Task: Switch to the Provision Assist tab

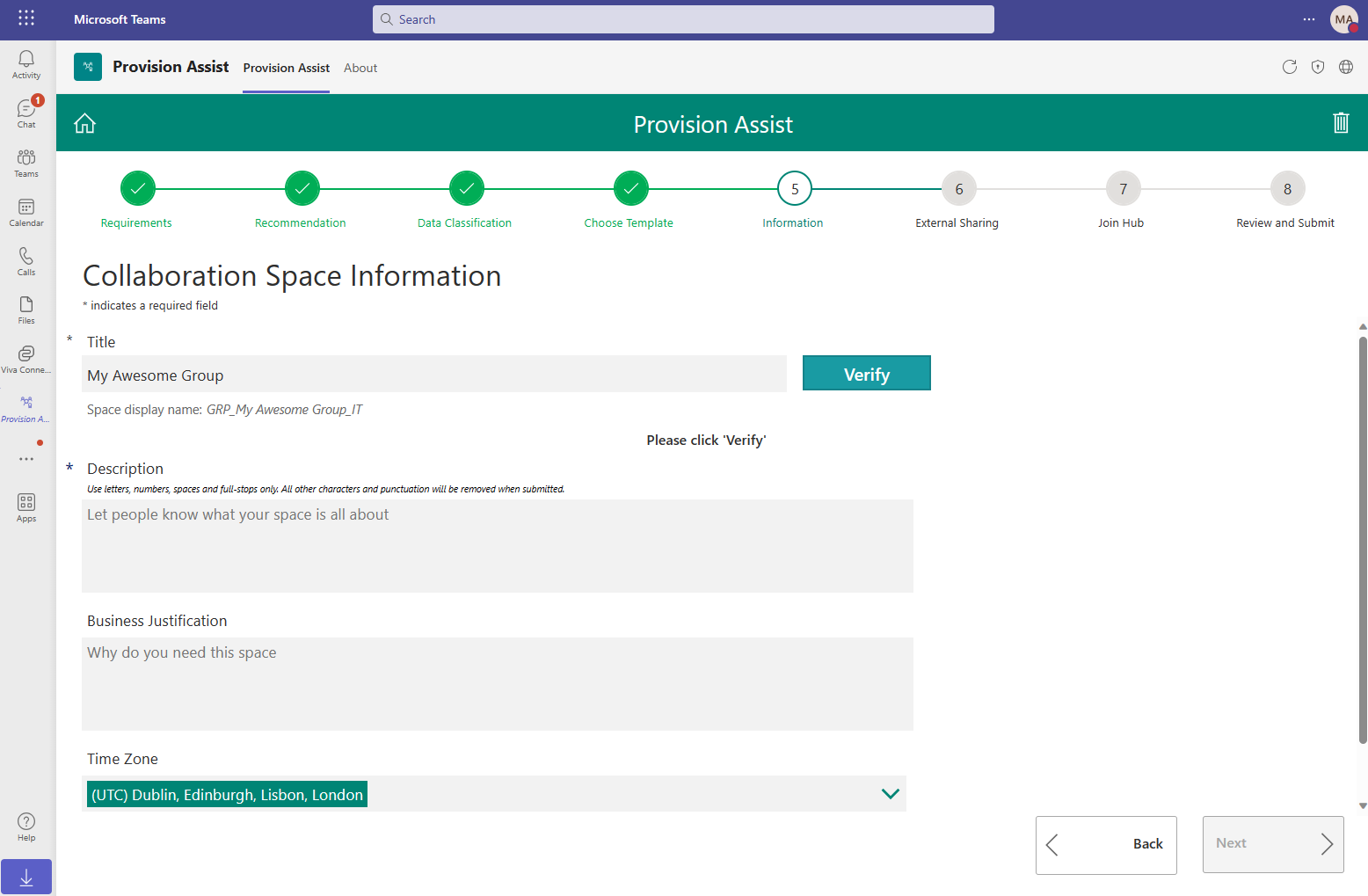Action: coord(287,68)
